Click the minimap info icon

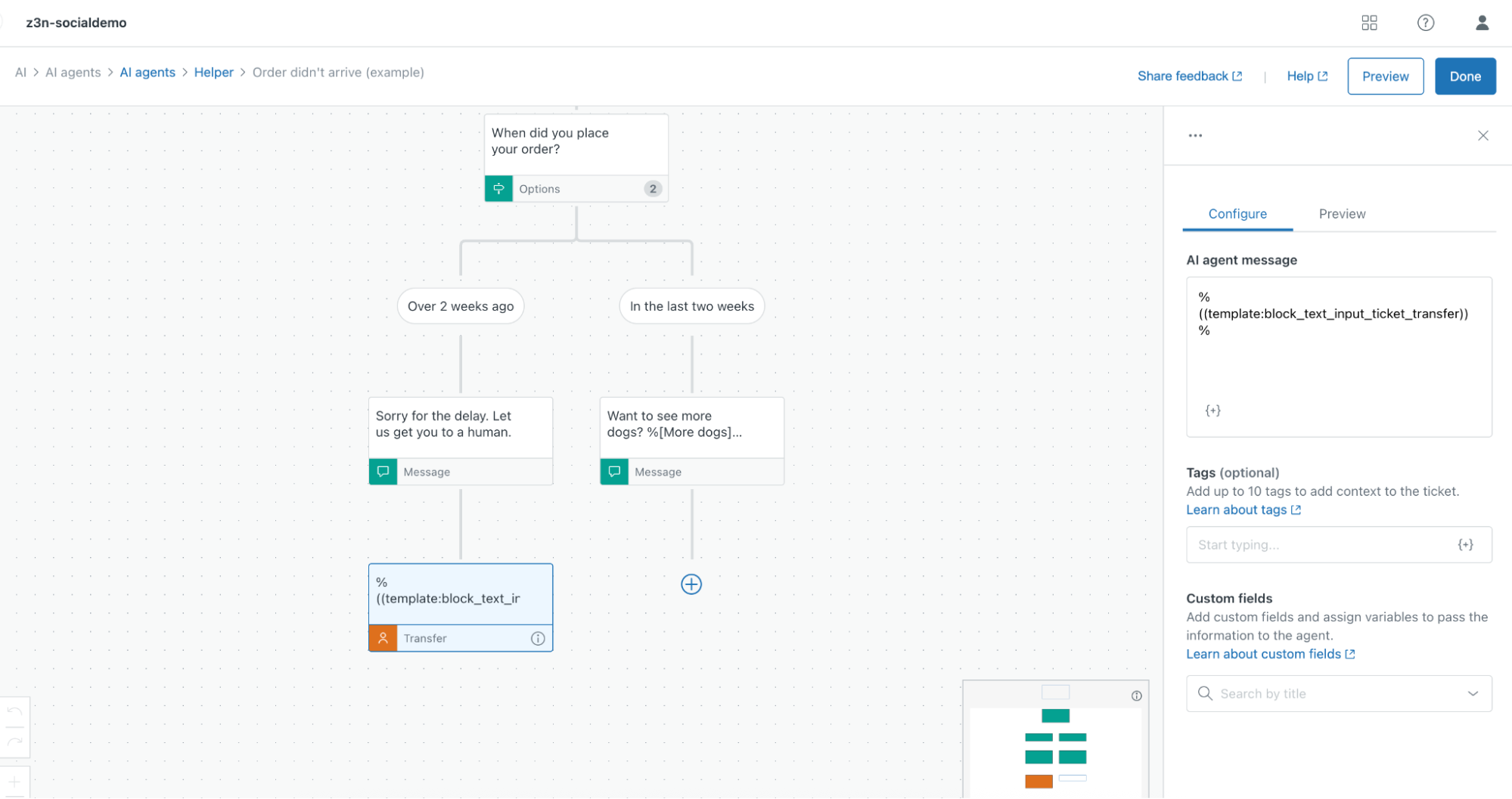point(1136,695)
